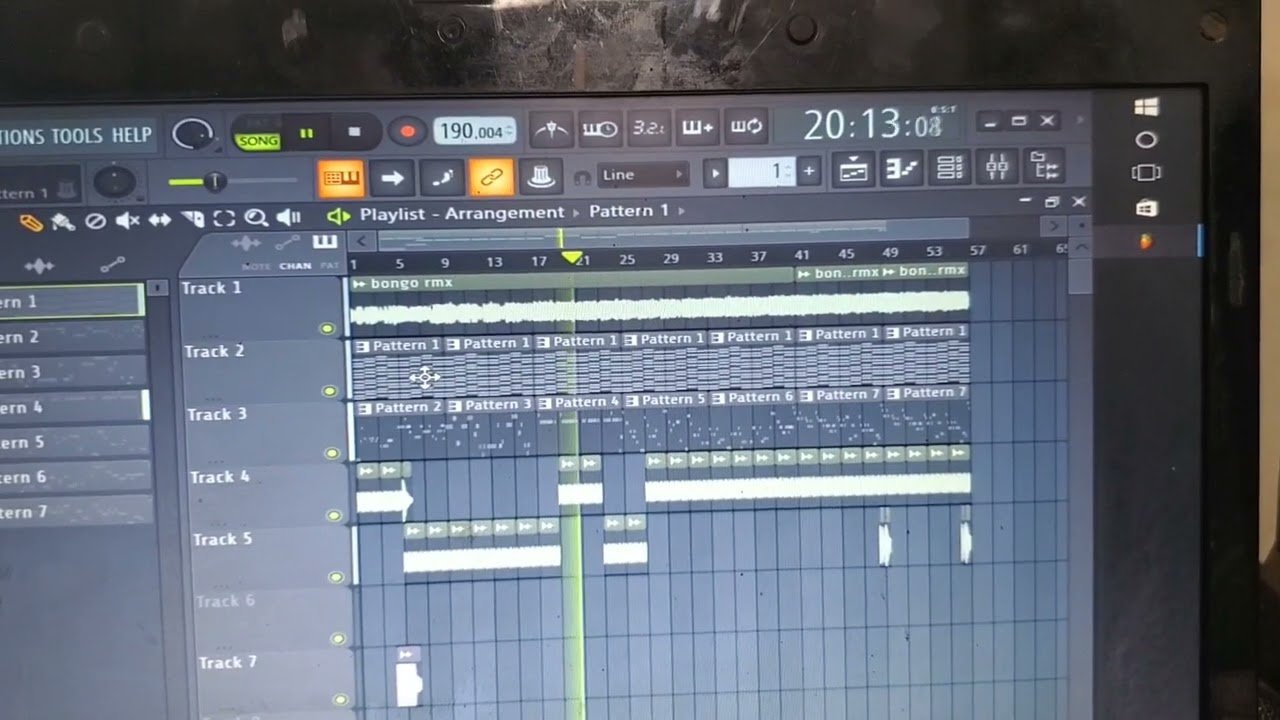This screenshot has height=720, width=1280.
Task: Select Pattern 7 in the picker panel
Action: 76,512
